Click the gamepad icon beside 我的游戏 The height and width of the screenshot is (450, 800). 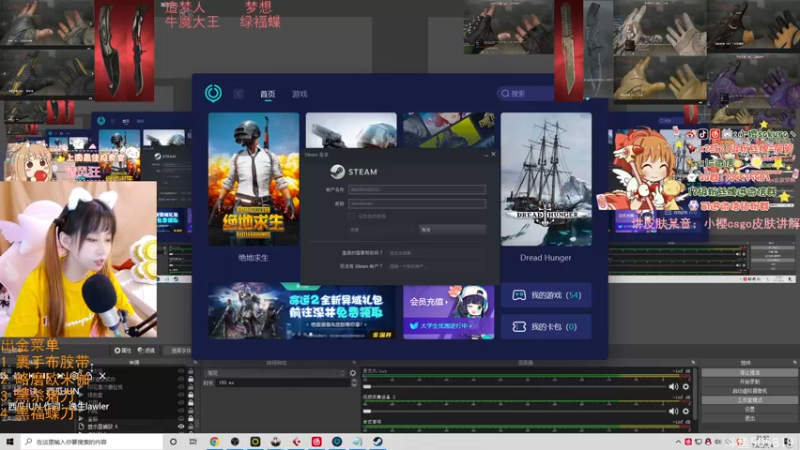(519, 295)
